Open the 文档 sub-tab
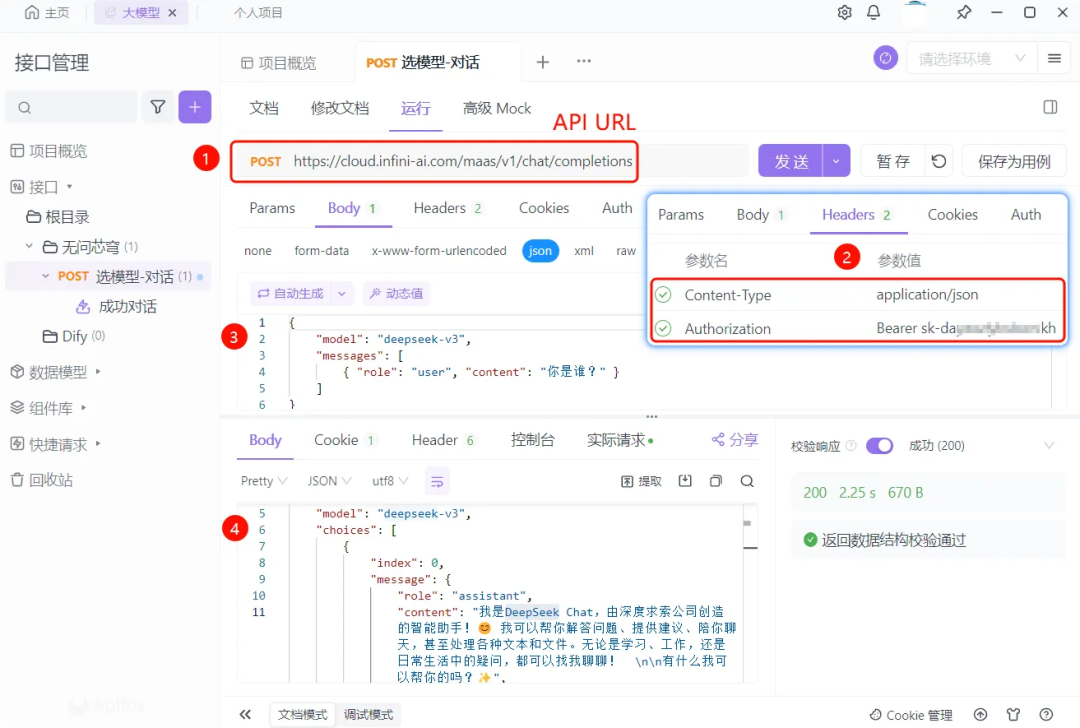This screenshot has width=1080, height=728. pyautogui.click(x=264, y=108)
